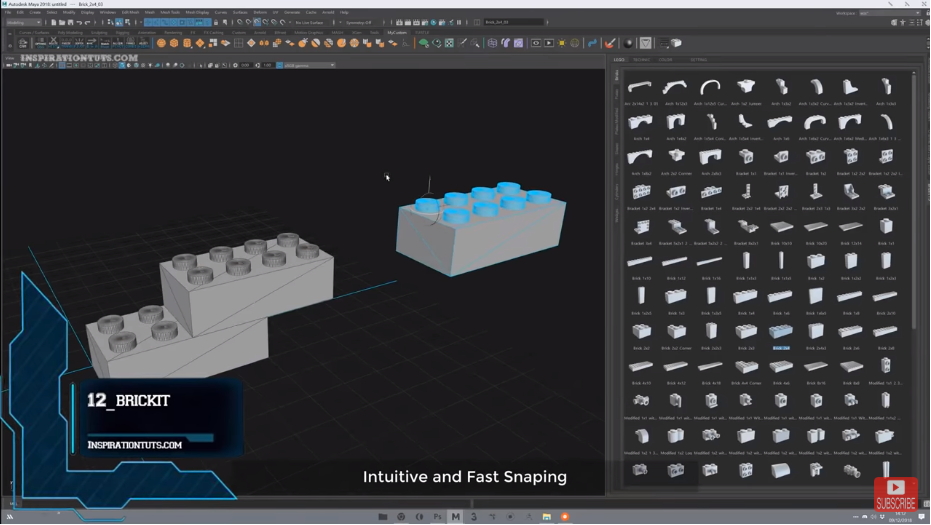
Task: Click the wireframe globe shelf icon
Action: pos(575,43)
